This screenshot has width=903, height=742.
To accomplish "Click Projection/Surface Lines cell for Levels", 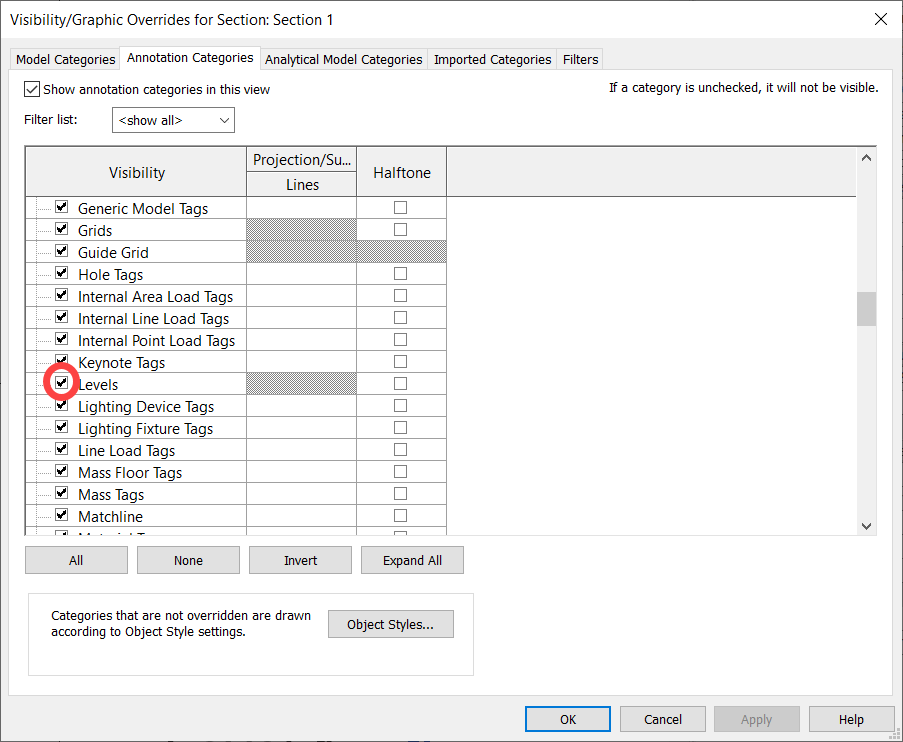I will (301, 384).
